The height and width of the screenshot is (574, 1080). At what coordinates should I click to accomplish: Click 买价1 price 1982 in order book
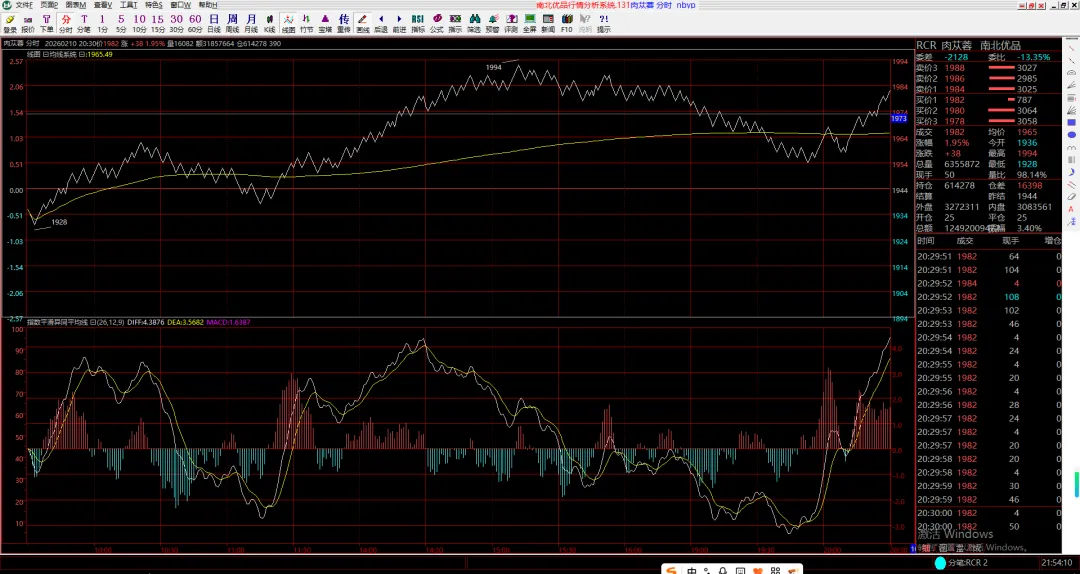[955, 100]
